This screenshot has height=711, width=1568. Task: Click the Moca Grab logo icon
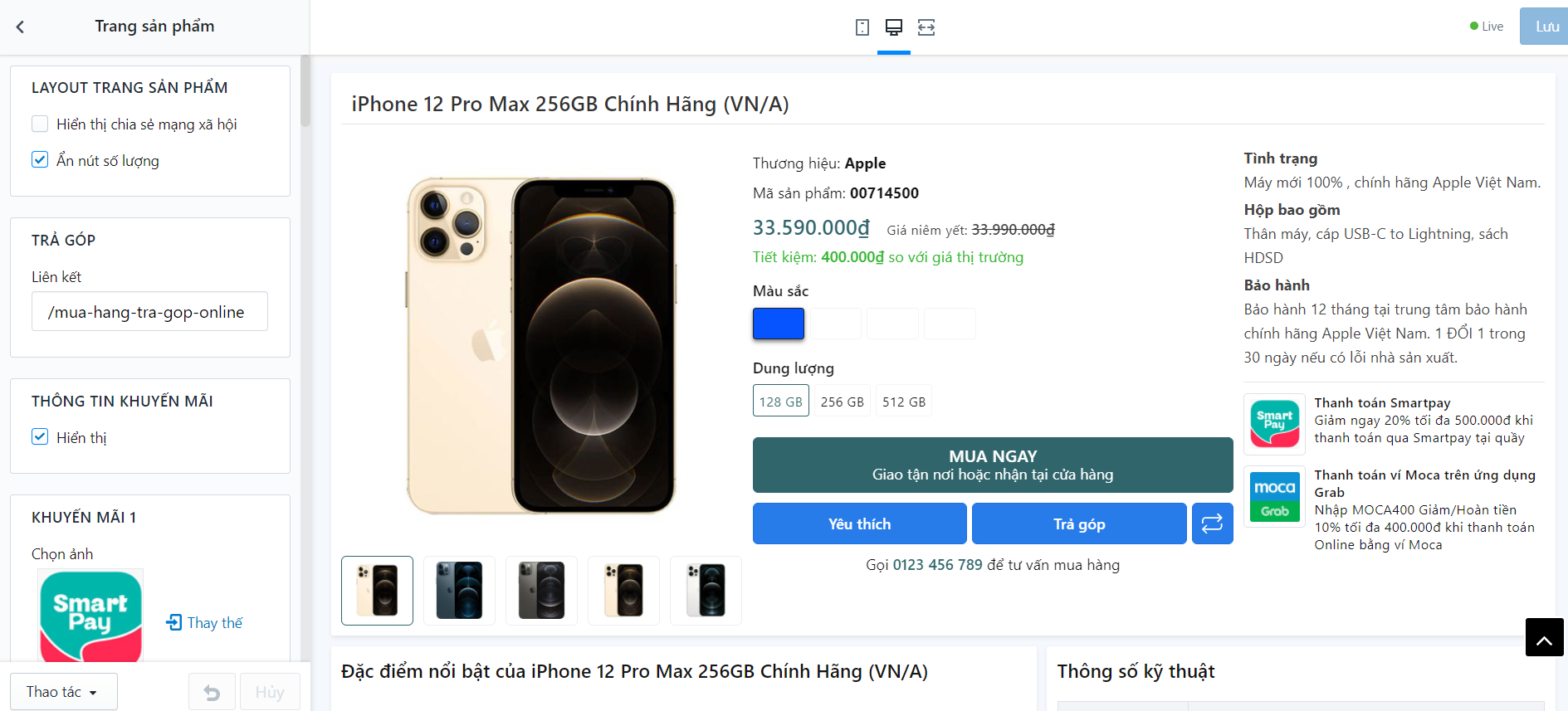click(1274, 495)
